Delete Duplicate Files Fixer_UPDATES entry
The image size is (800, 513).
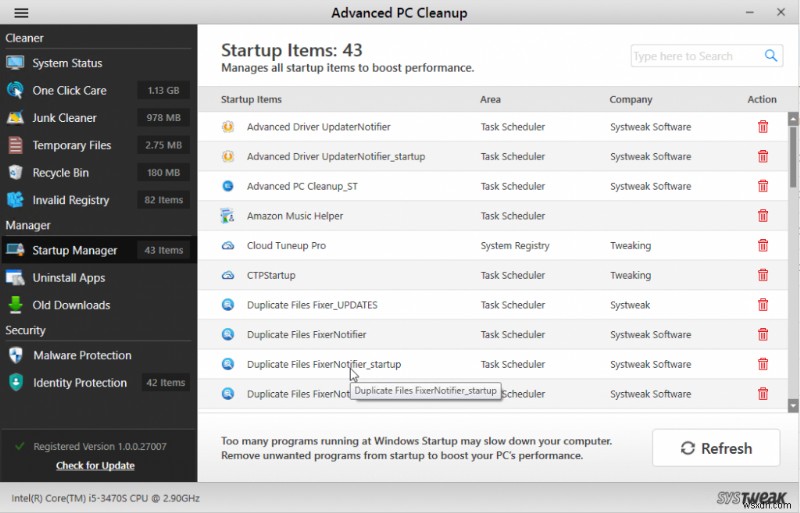(763, 305)
